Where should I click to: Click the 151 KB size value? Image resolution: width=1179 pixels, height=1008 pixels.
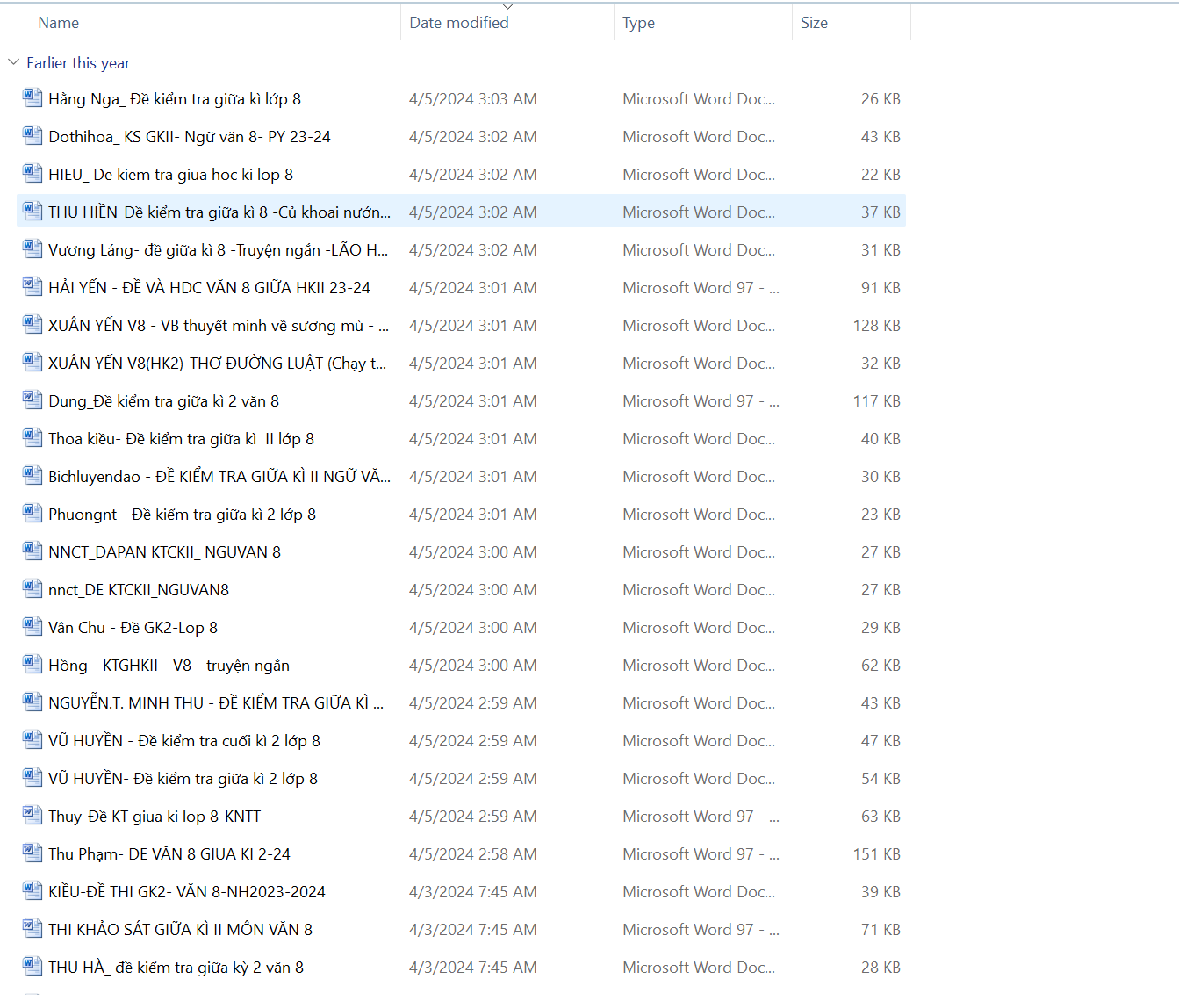[877, 854]
